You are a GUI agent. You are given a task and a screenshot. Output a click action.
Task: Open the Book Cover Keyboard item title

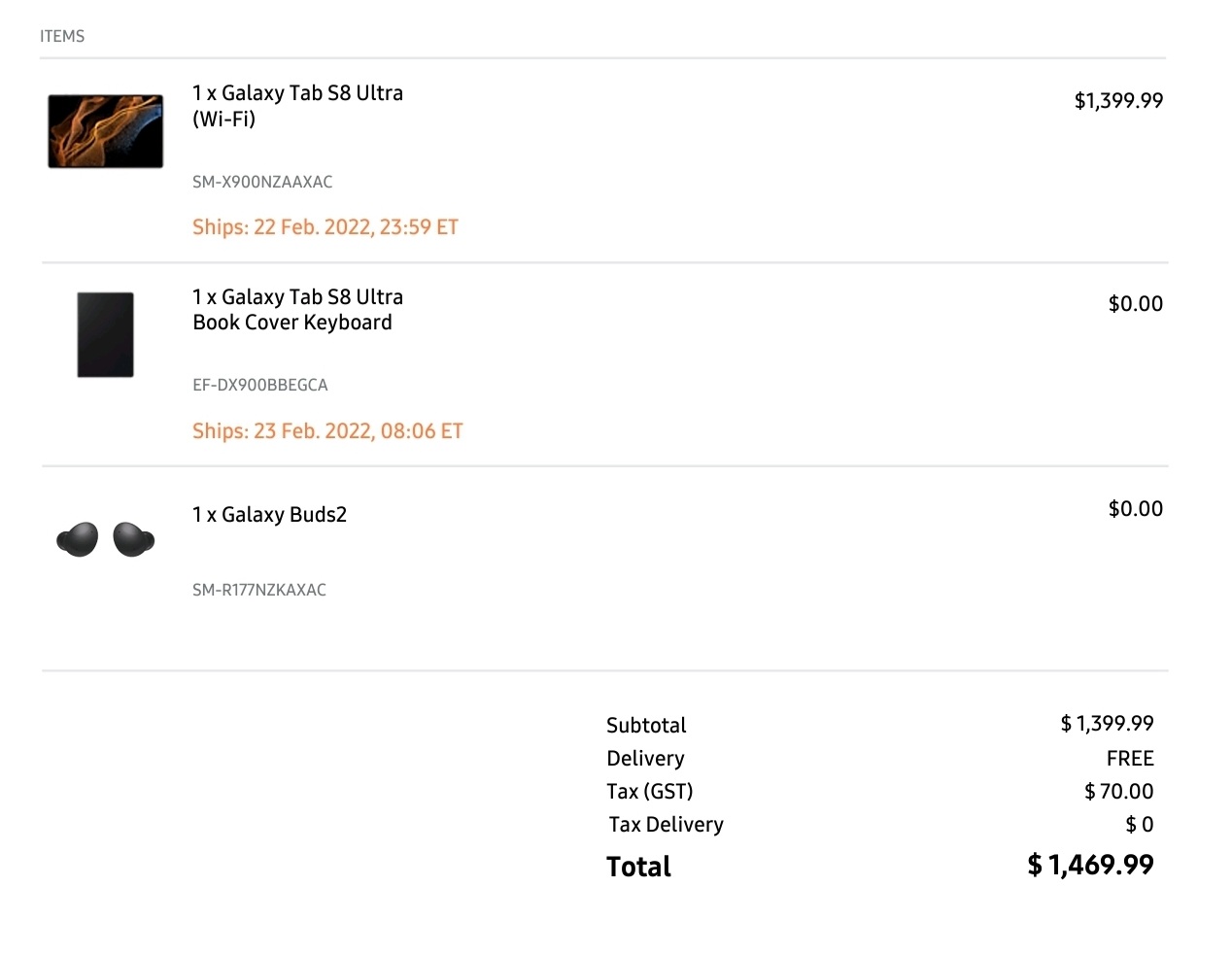click(297, 310)
